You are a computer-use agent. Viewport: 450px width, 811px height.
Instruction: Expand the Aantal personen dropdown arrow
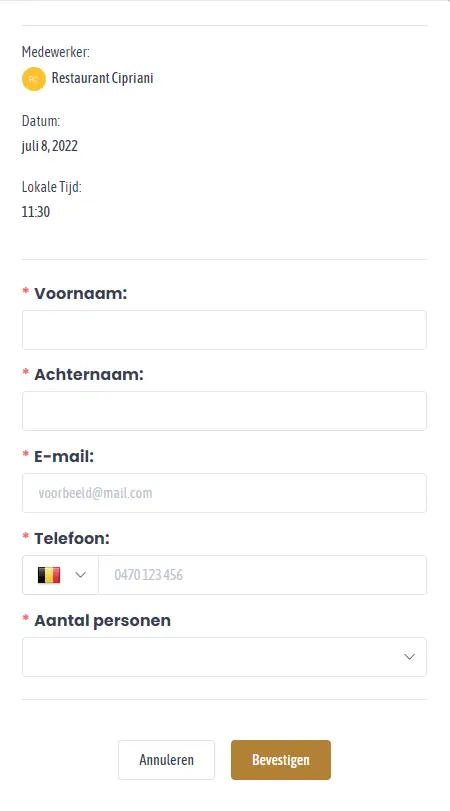tap(409, 657)
